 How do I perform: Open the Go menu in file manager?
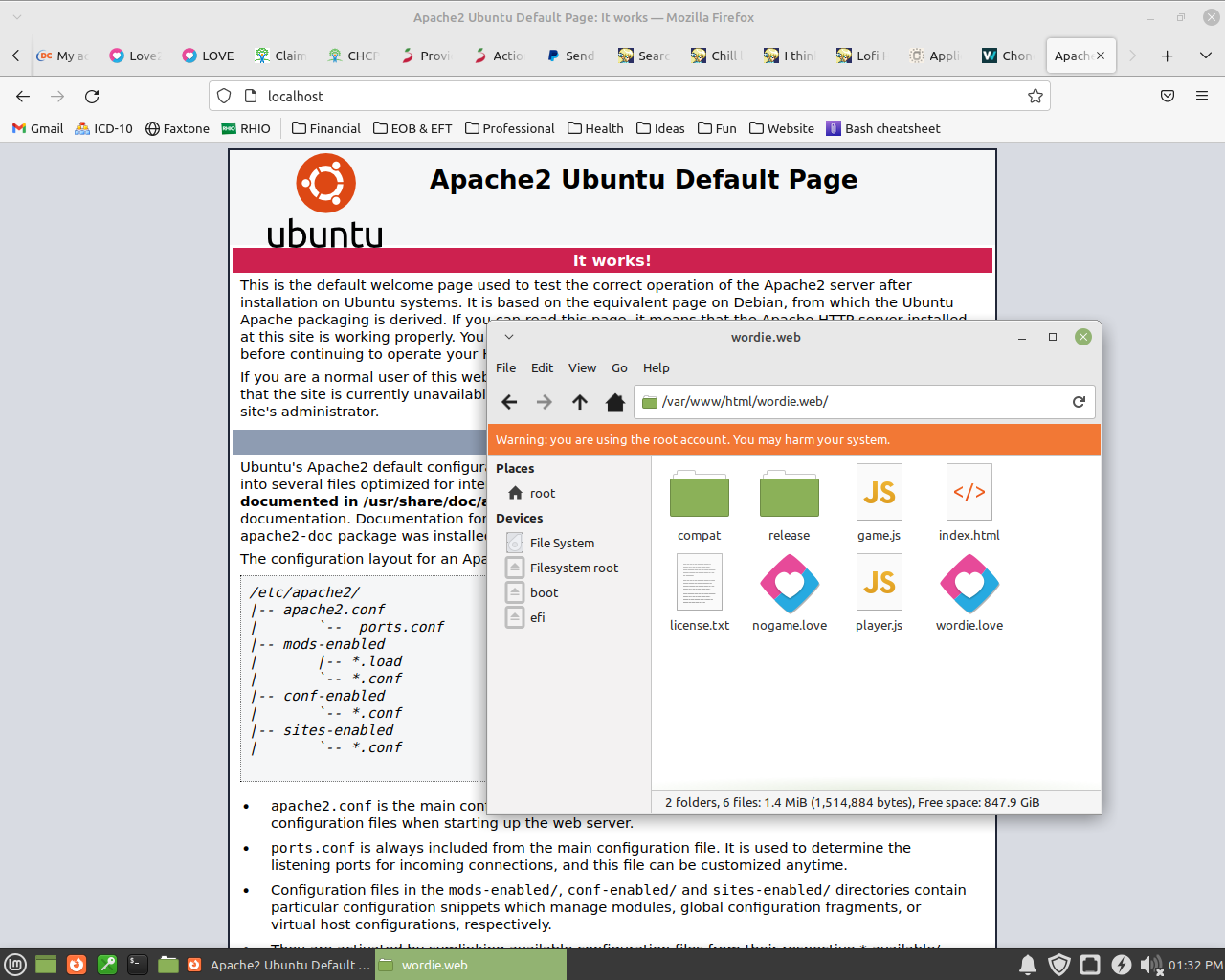pos(619,367)
